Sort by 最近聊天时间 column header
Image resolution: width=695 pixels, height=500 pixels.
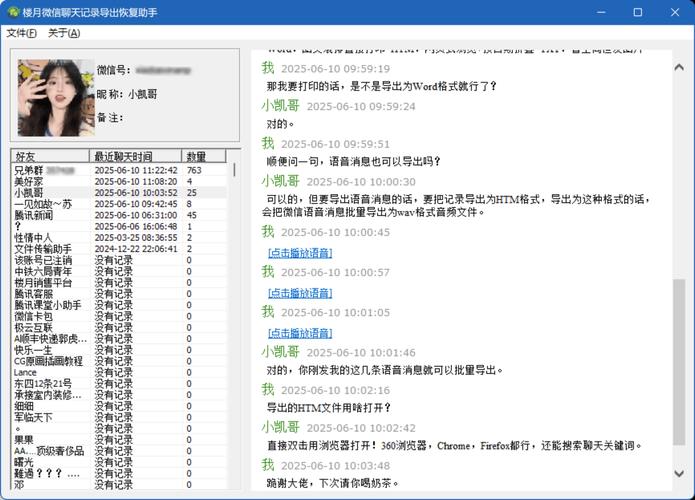[135, 157]
